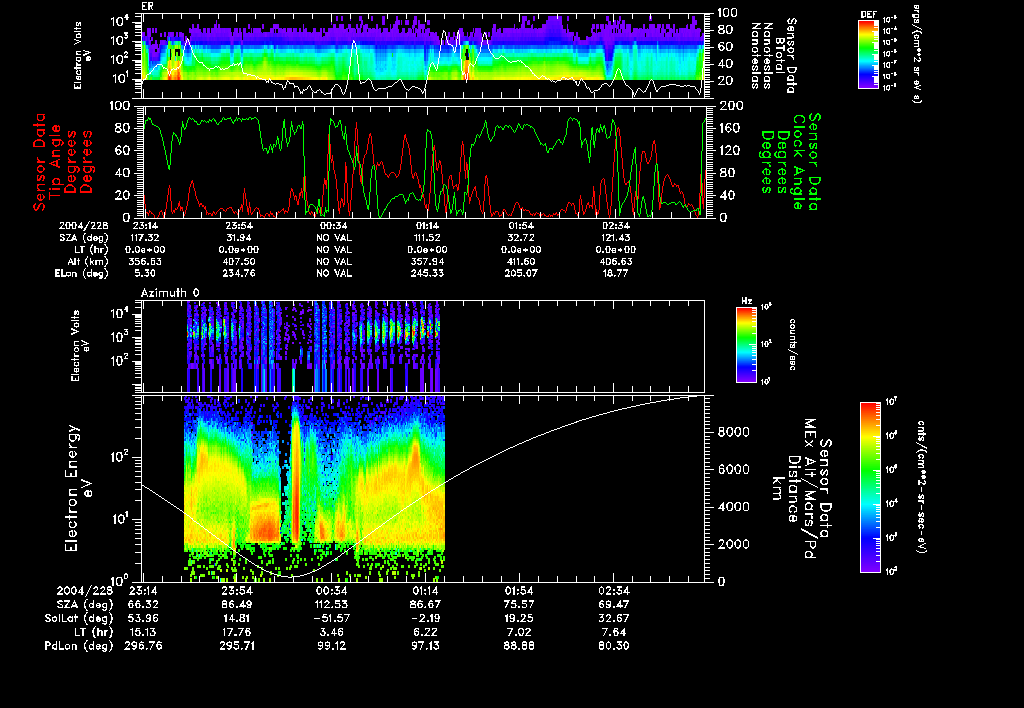The width and height of the screenshot is (1024, 708).
Task: Click the cnts/(cm**2-sr-sec-eV) color bar
Action: tap(870, 487)
